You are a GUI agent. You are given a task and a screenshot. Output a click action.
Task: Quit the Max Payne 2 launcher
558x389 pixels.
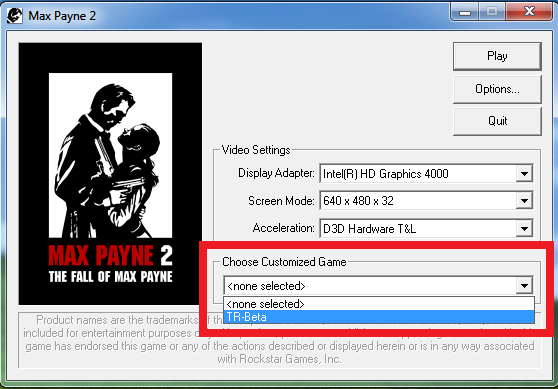(497, 121)
